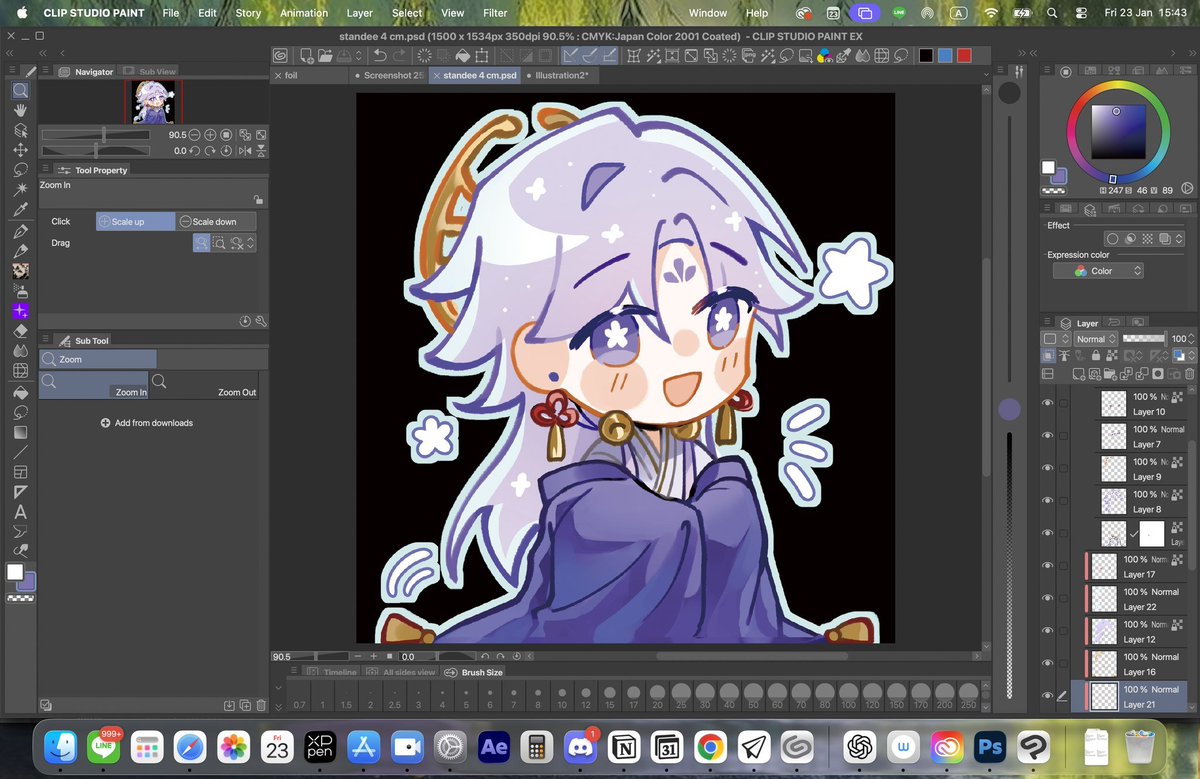Hide Layer 8 using its eye icon
1200x779 pixels.
pyautogui.click(x=1048, y=500)
